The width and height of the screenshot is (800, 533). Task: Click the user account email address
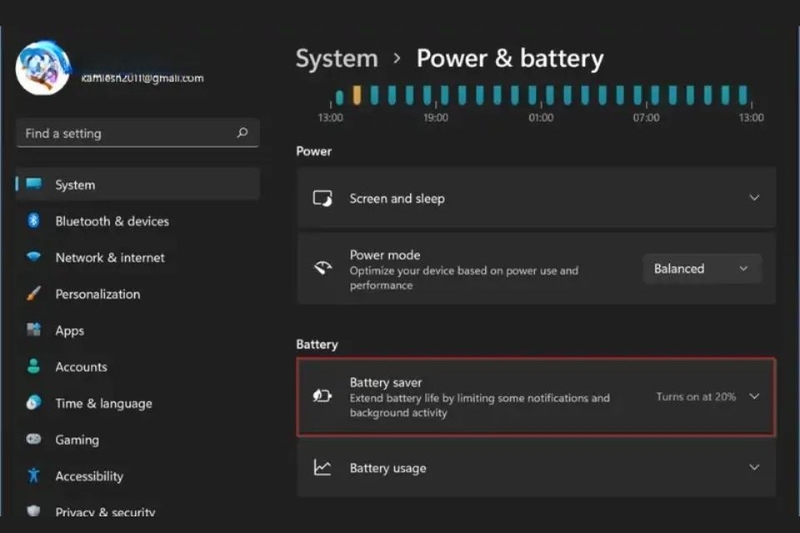coord(142,78)
